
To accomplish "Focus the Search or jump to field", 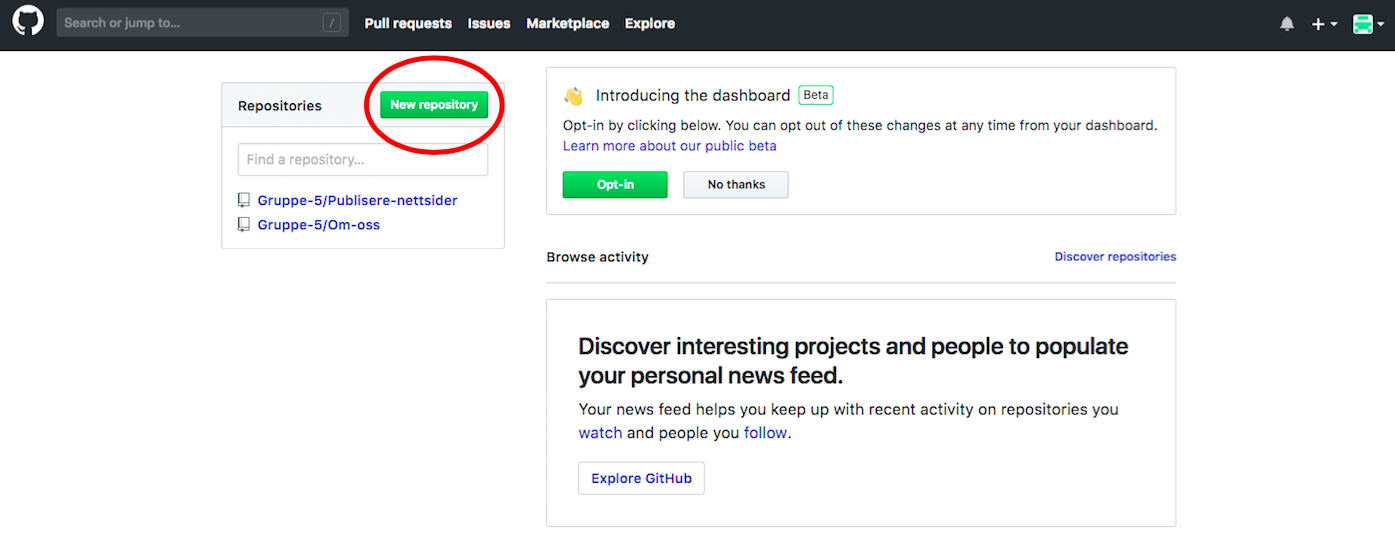I will tap(203, 23).
